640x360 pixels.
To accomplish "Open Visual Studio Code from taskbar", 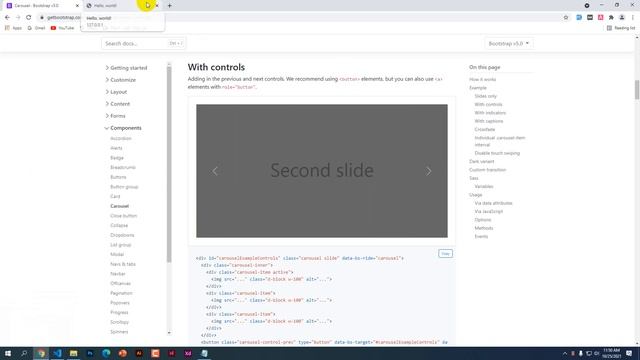I will [x=57, y=353].
